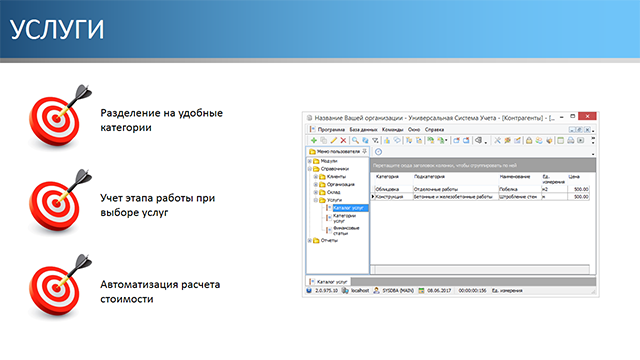Click the clock icon above the grid
640x360 pixels.
378,152
